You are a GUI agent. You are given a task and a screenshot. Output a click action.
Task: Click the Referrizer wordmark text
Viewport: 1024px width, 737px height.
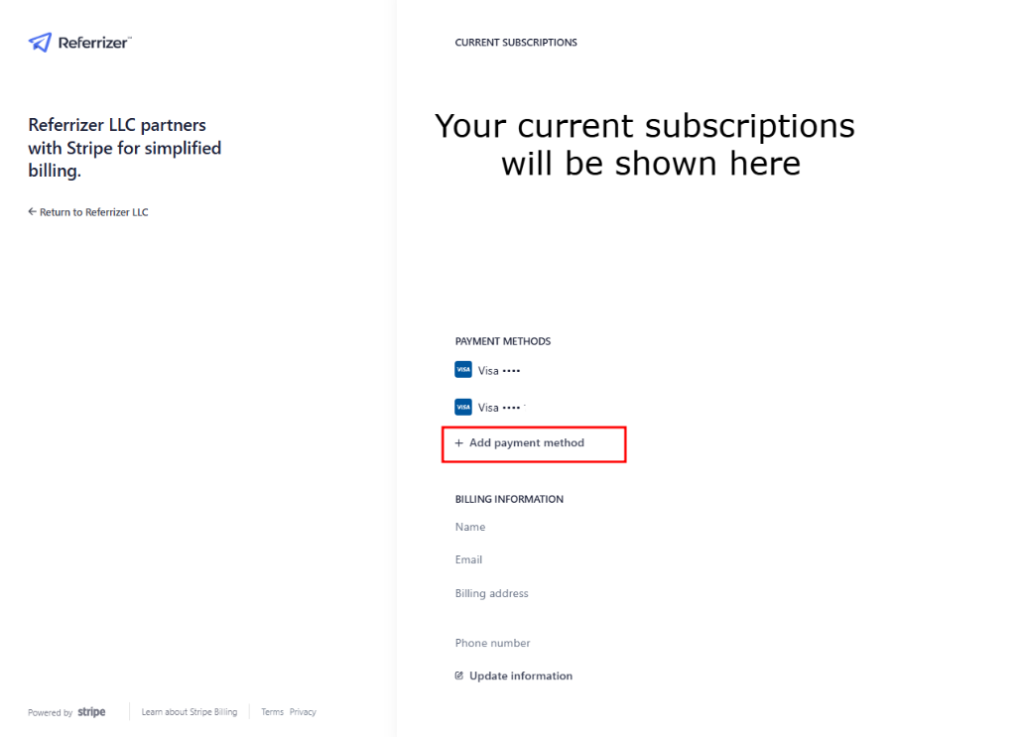[95, 43]
